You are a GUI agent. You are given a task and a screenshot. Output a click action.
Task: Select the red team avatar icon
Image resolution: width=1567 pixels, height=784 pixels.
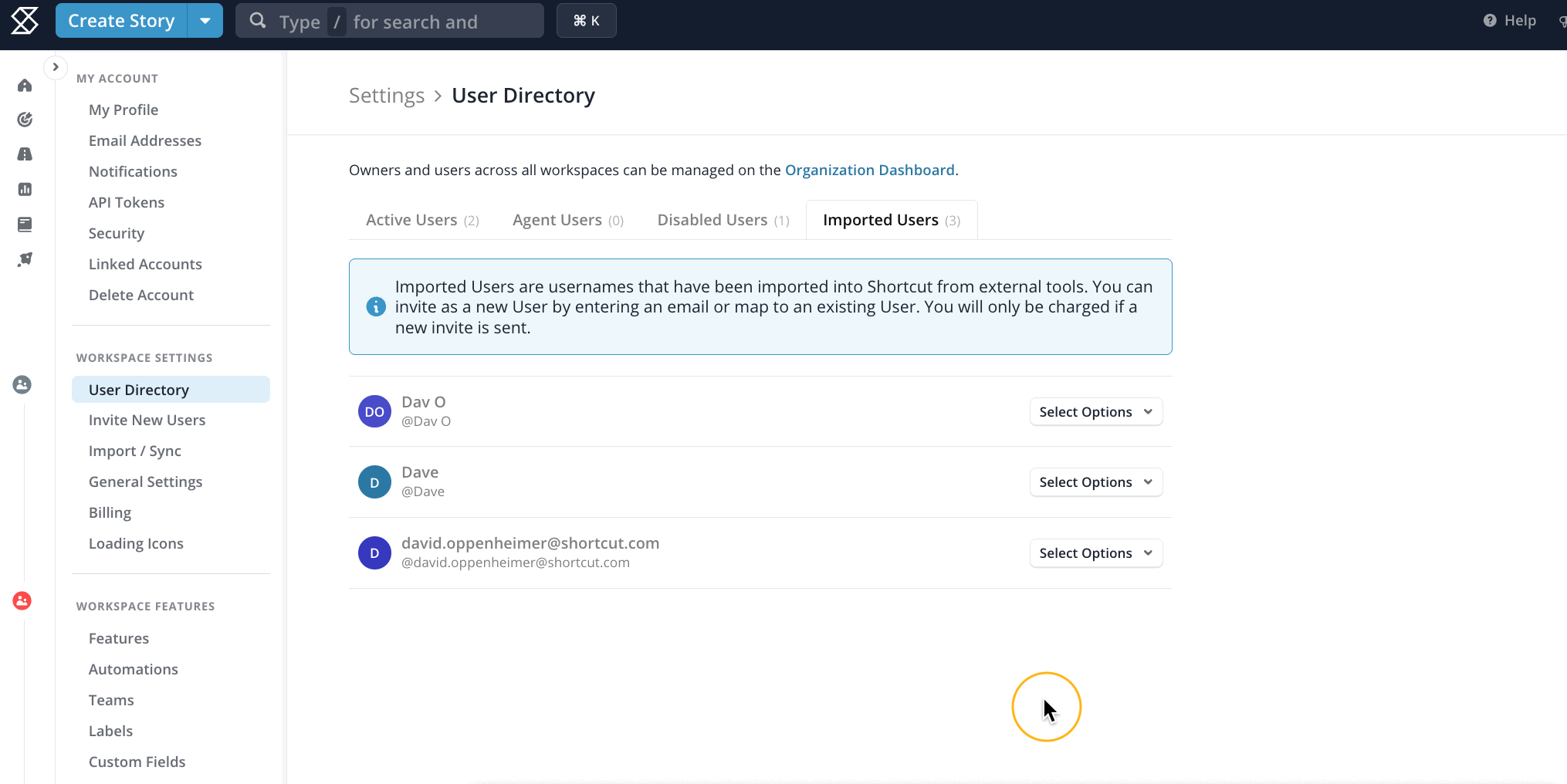click(22, 600)
